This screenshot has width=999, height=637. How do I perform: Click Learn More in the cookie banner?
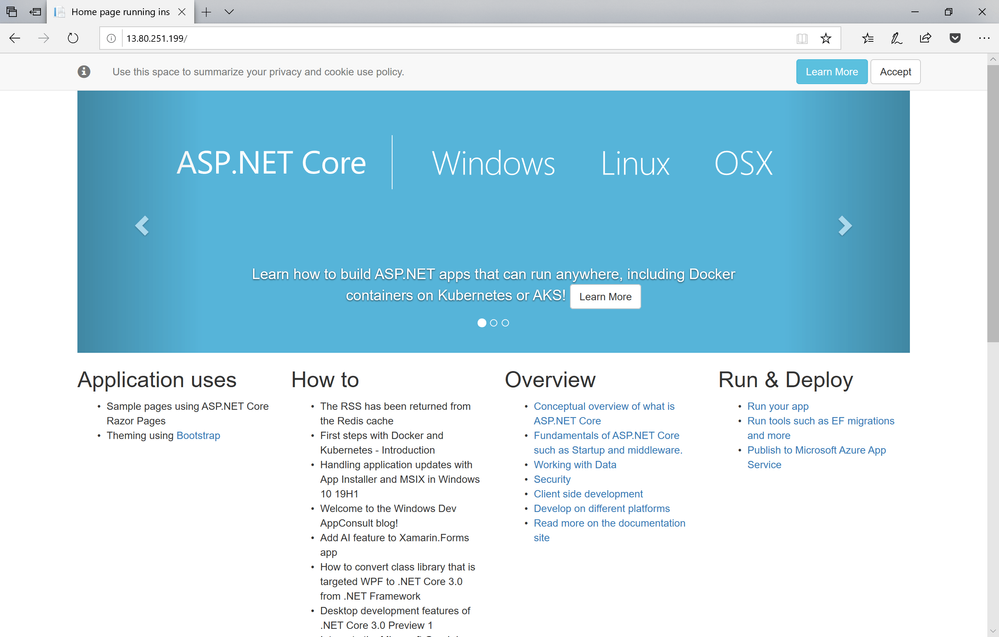(x=831, y=71)
